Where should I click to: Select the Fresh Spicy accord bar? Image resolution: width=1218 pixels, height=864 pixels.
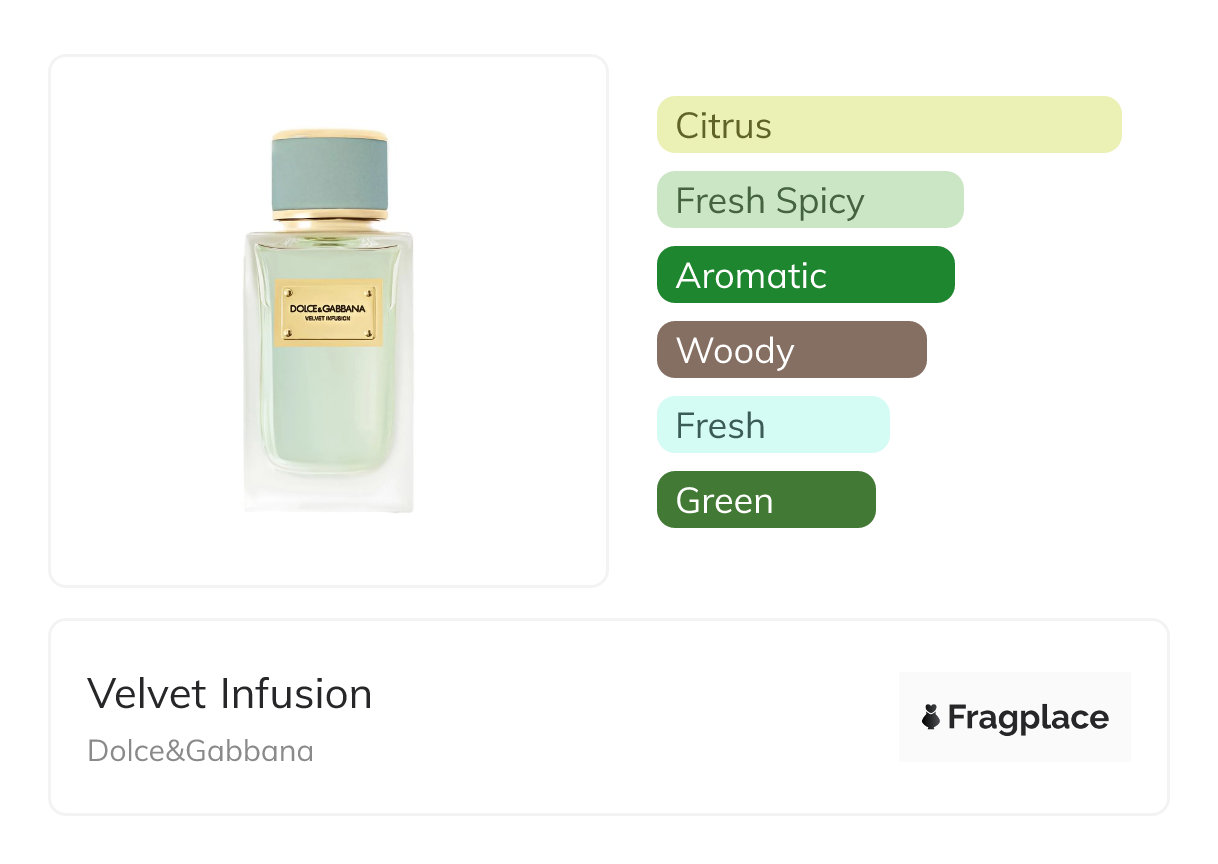[809, 200]
